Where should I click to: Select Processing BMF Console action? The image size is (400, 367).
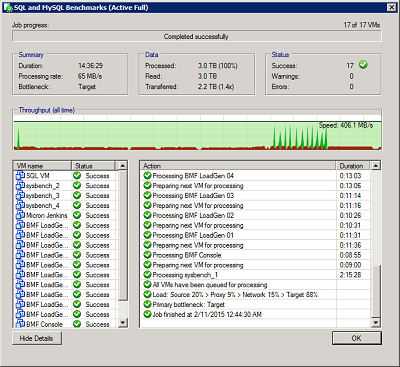(x=256, y=255)
